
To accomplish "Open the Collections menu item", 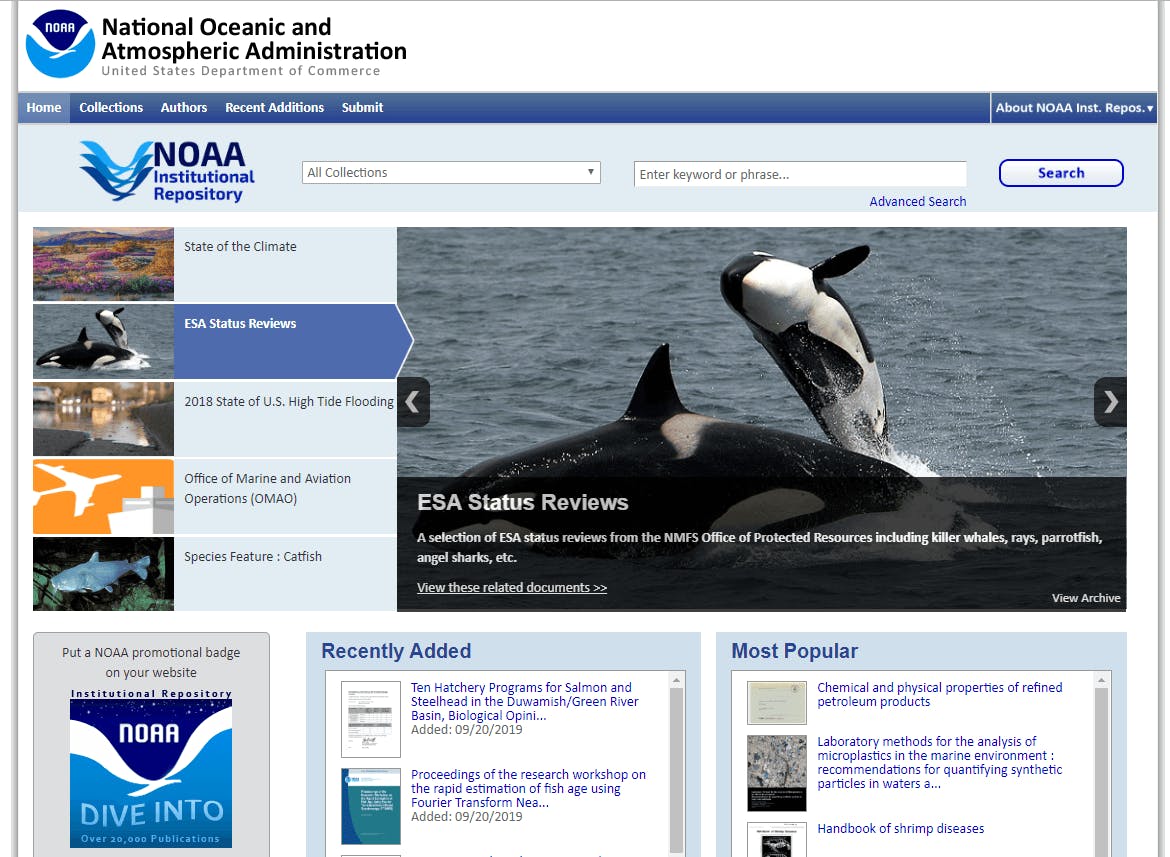I will 111,107.
